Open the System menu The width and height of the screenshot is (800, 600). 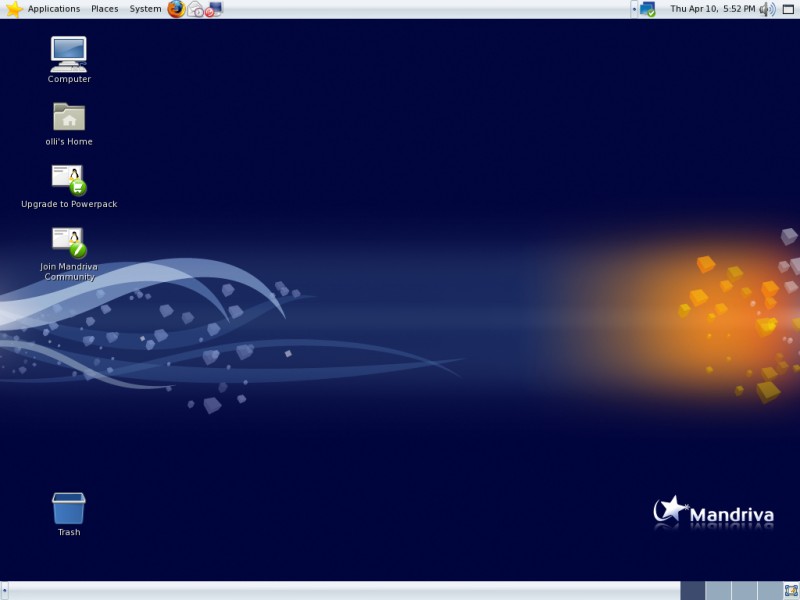coord(145,9)
